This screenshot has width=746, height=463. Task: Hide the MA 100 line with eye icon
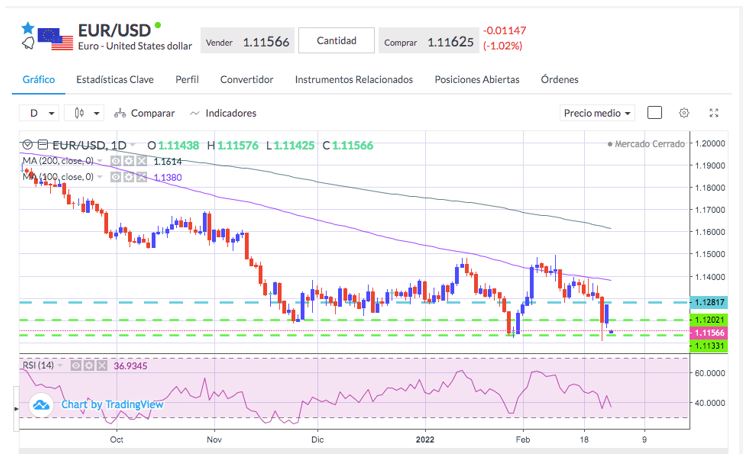(x=116, y=177)
